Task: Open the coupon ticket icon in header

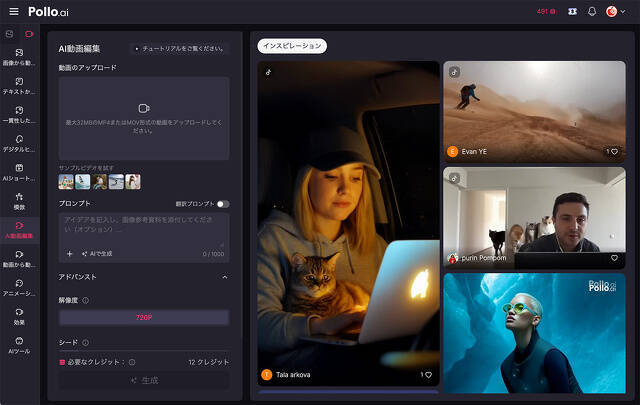Action: pyautogui.click(x=572, y=11)
